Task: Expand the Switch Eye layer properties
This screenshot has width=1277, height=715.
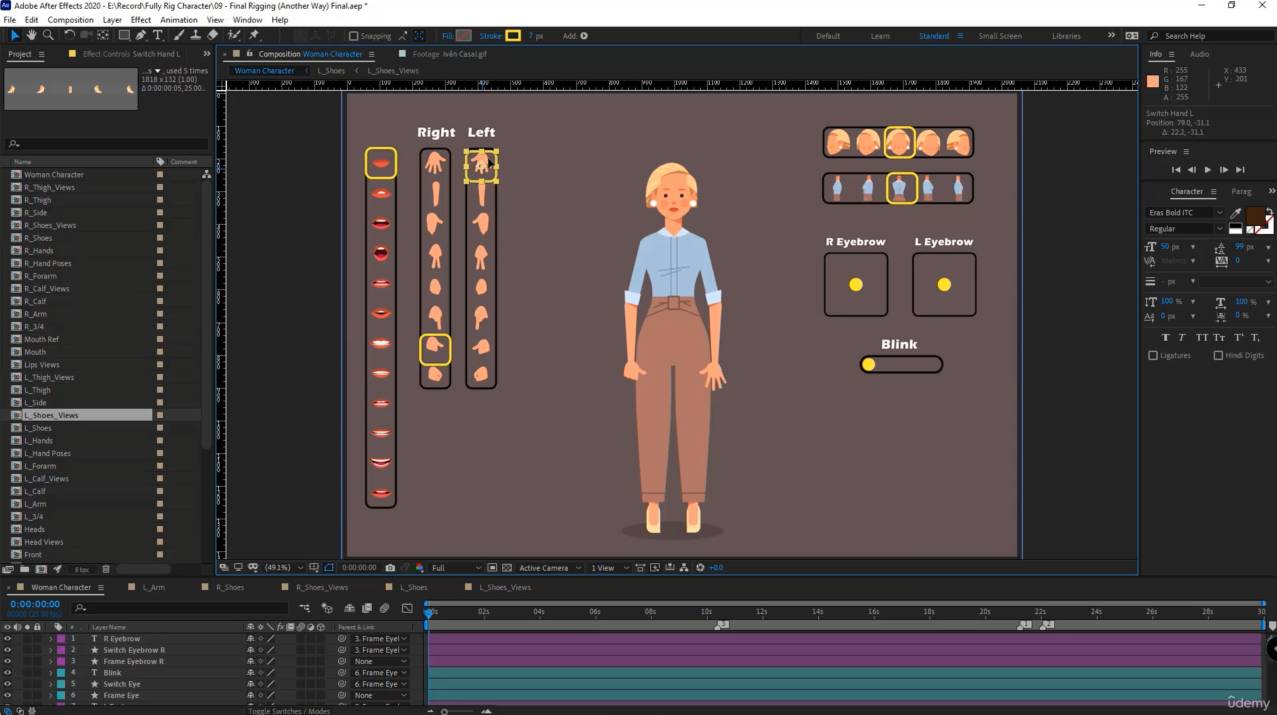Action: (50, 684)
